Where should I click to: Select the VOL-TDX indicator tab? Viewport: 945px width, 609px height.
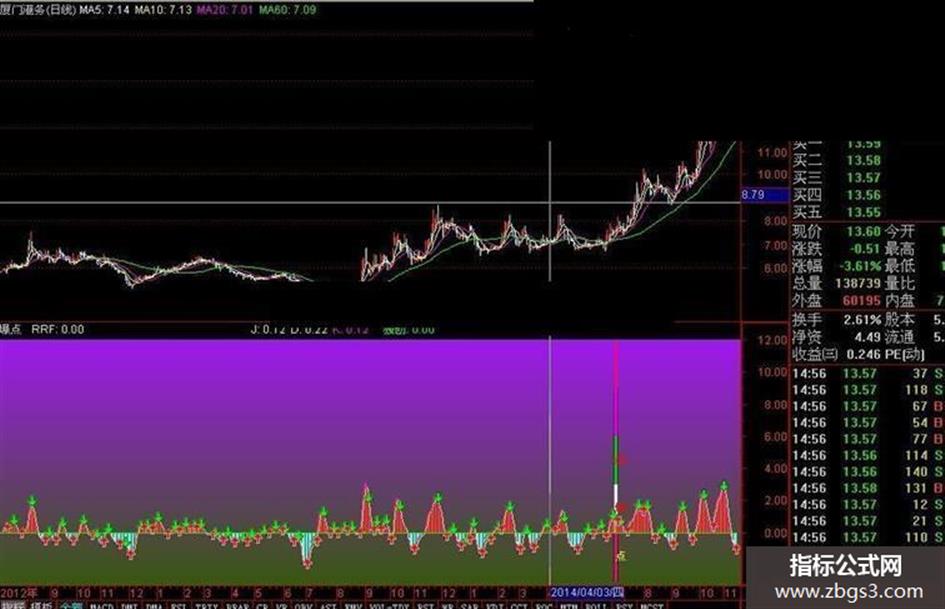(x=389, y=605)
